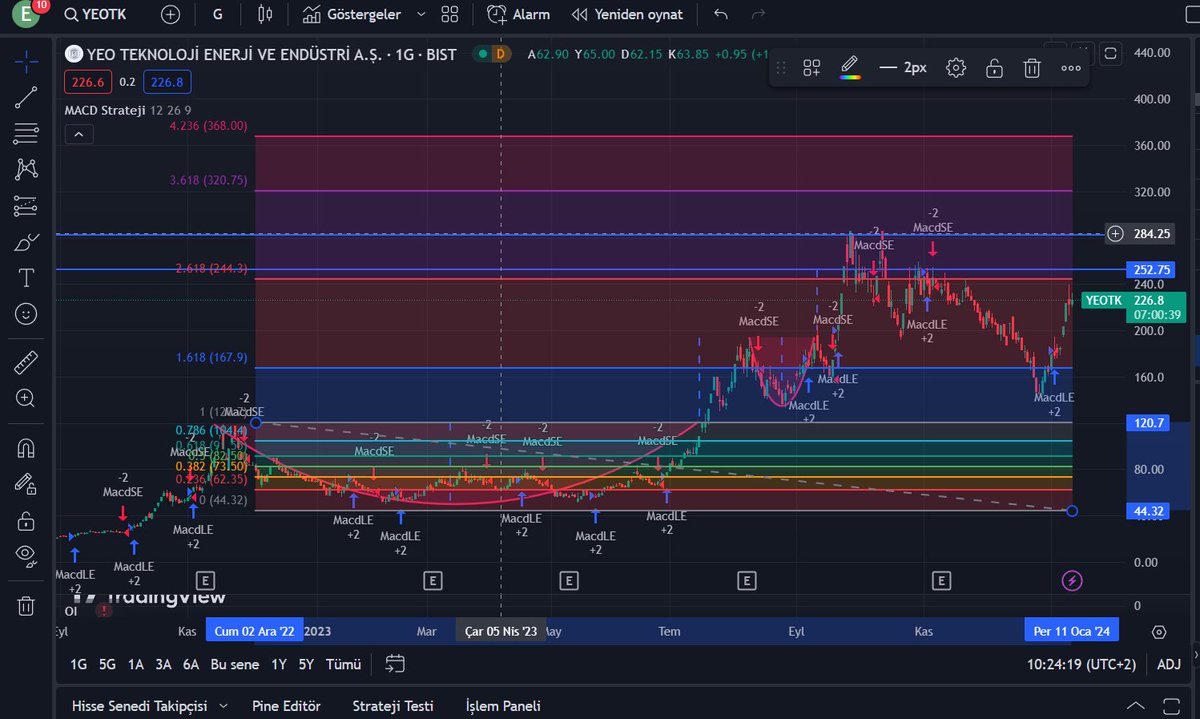
Task: Open the Pine Editör tab
Action: (287, 706)
